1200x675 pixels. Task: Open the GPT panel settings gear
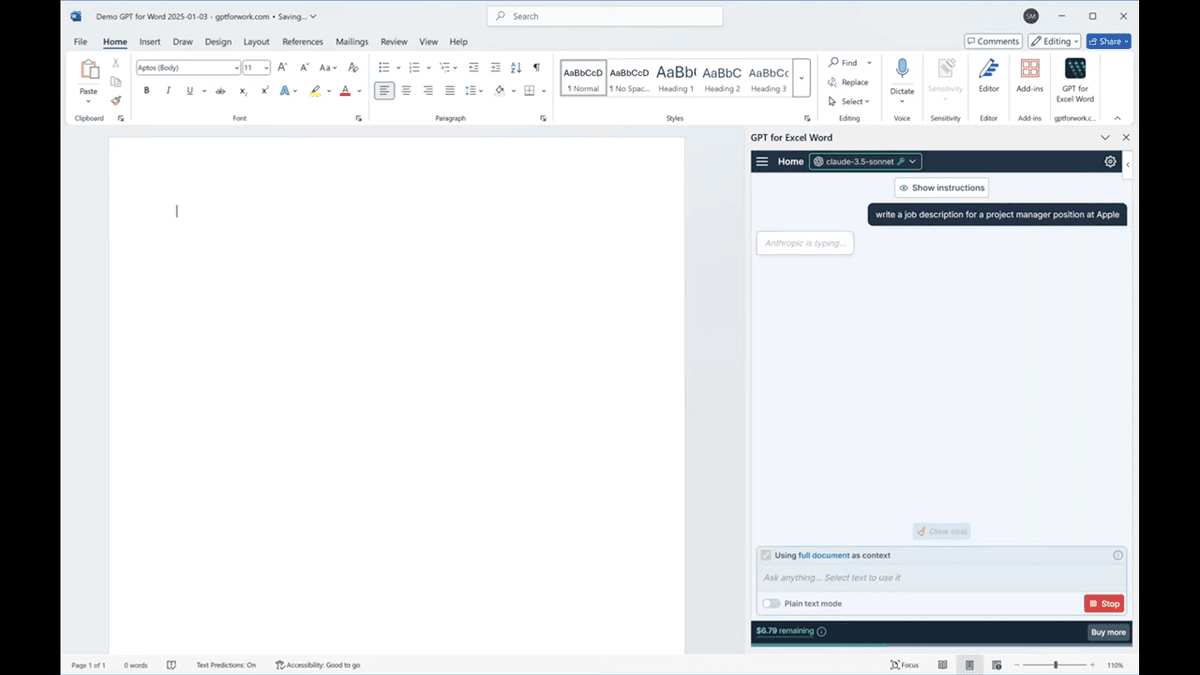point(1110,161)
